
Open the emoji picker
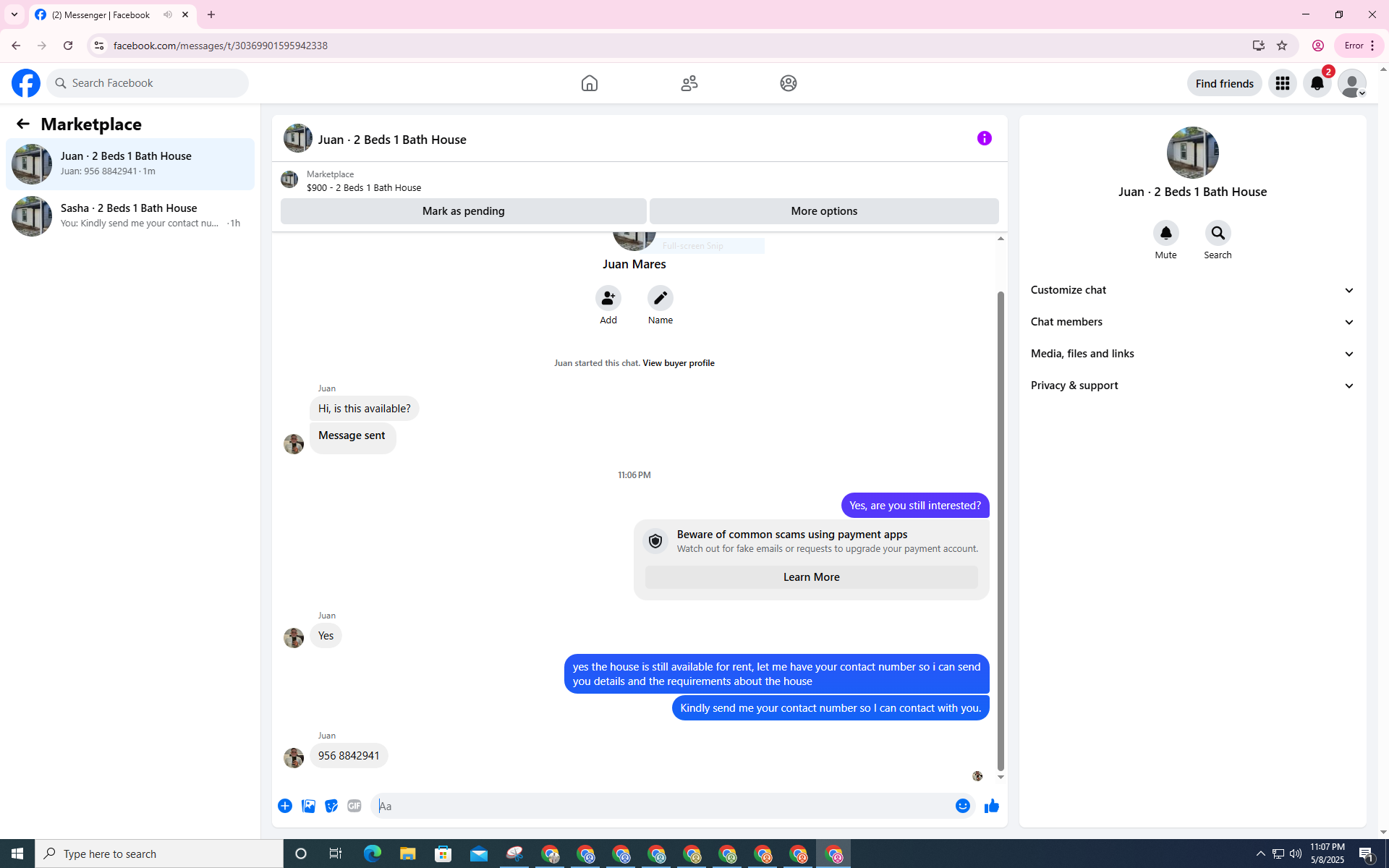point(963,806)
